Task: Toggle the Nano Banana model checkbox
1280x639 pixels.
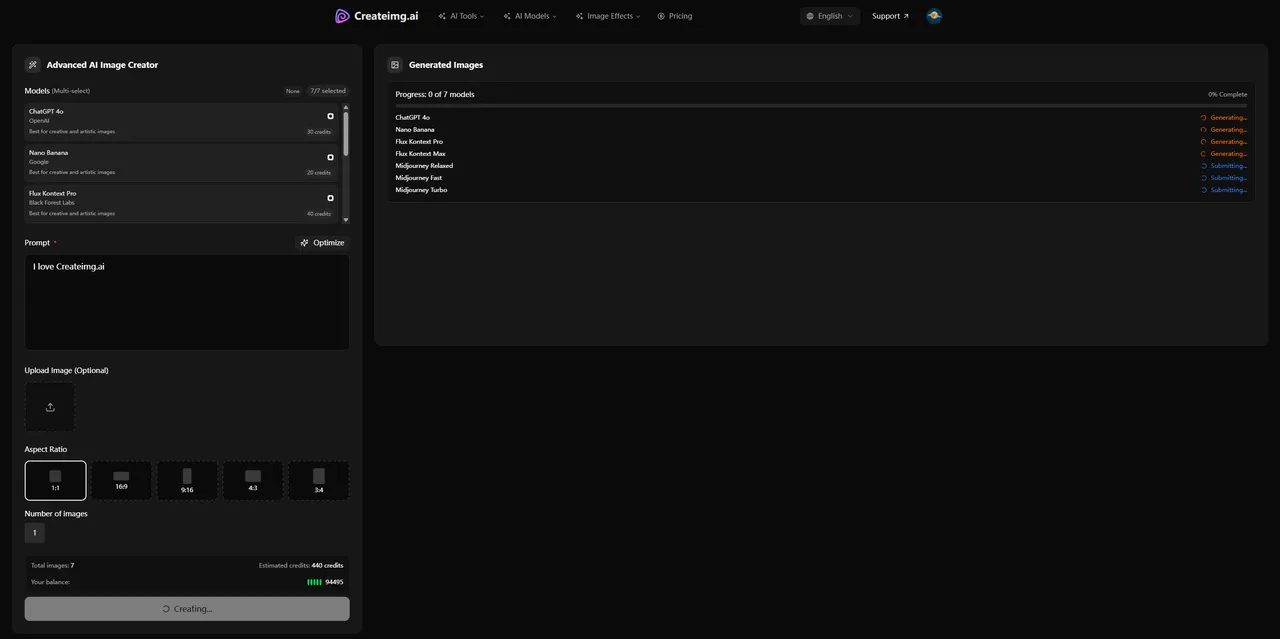Action: tap(331, 157)
